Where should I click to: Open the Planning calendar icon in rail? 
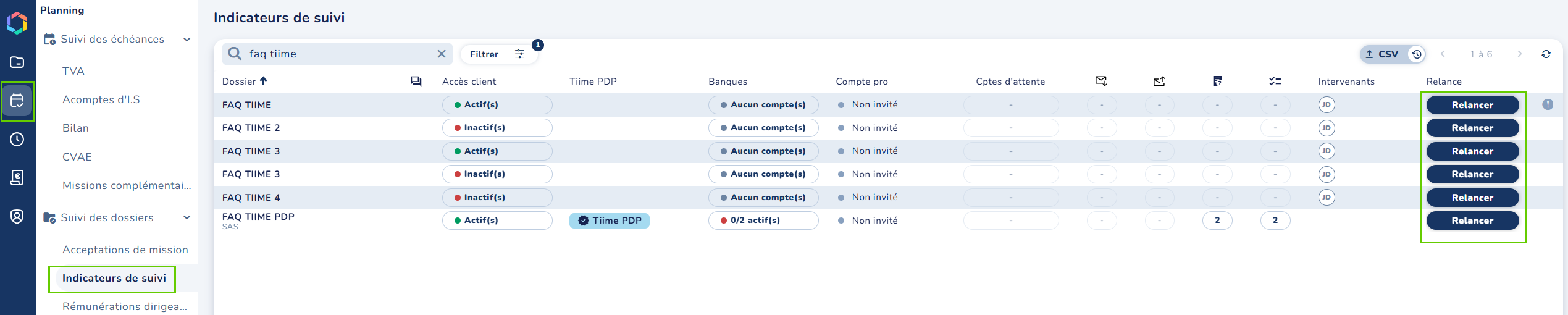tap(17, 101)
